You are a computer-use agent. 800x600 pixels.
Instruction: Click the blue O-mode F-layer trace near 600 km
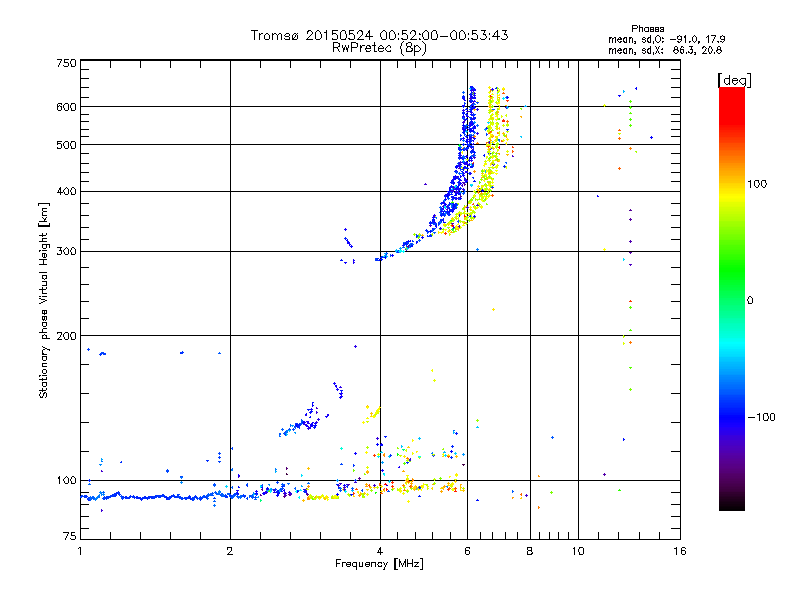pos(472,107)
